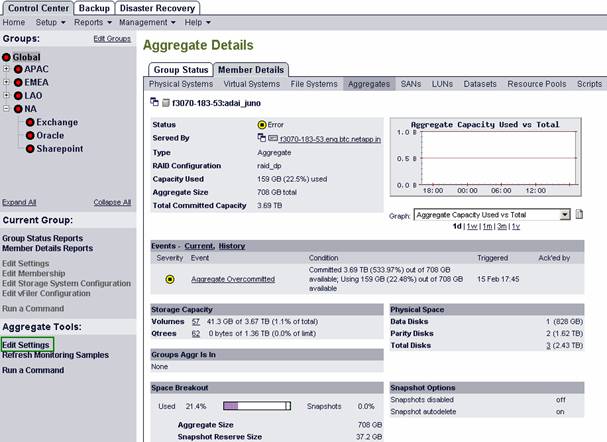Click the Space Breakout used capacity bar
Viewport: 607px width, 442px height.
(257, 406)
